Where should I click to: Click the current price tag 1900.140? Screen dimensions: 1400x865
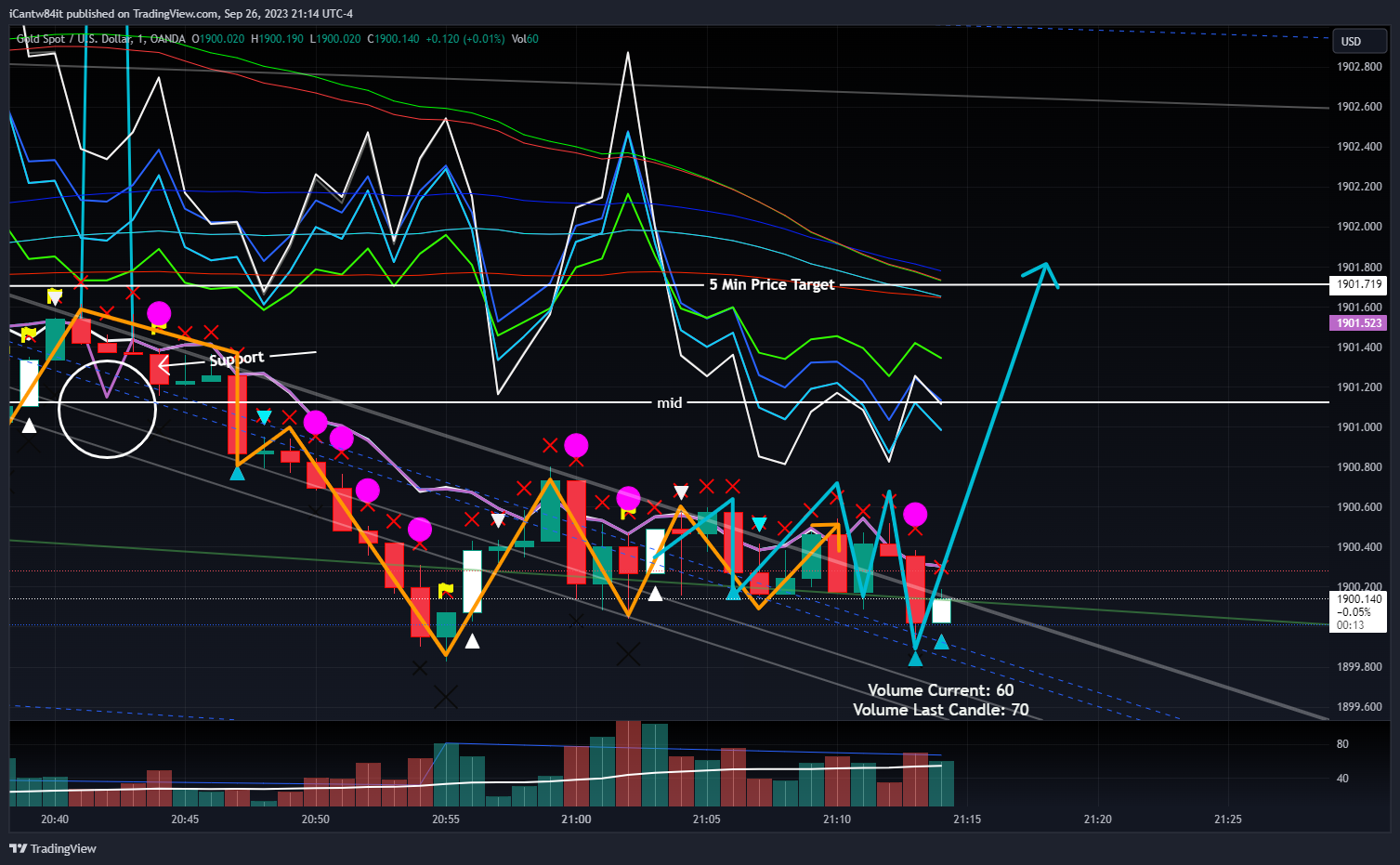tap(1359, 611)
